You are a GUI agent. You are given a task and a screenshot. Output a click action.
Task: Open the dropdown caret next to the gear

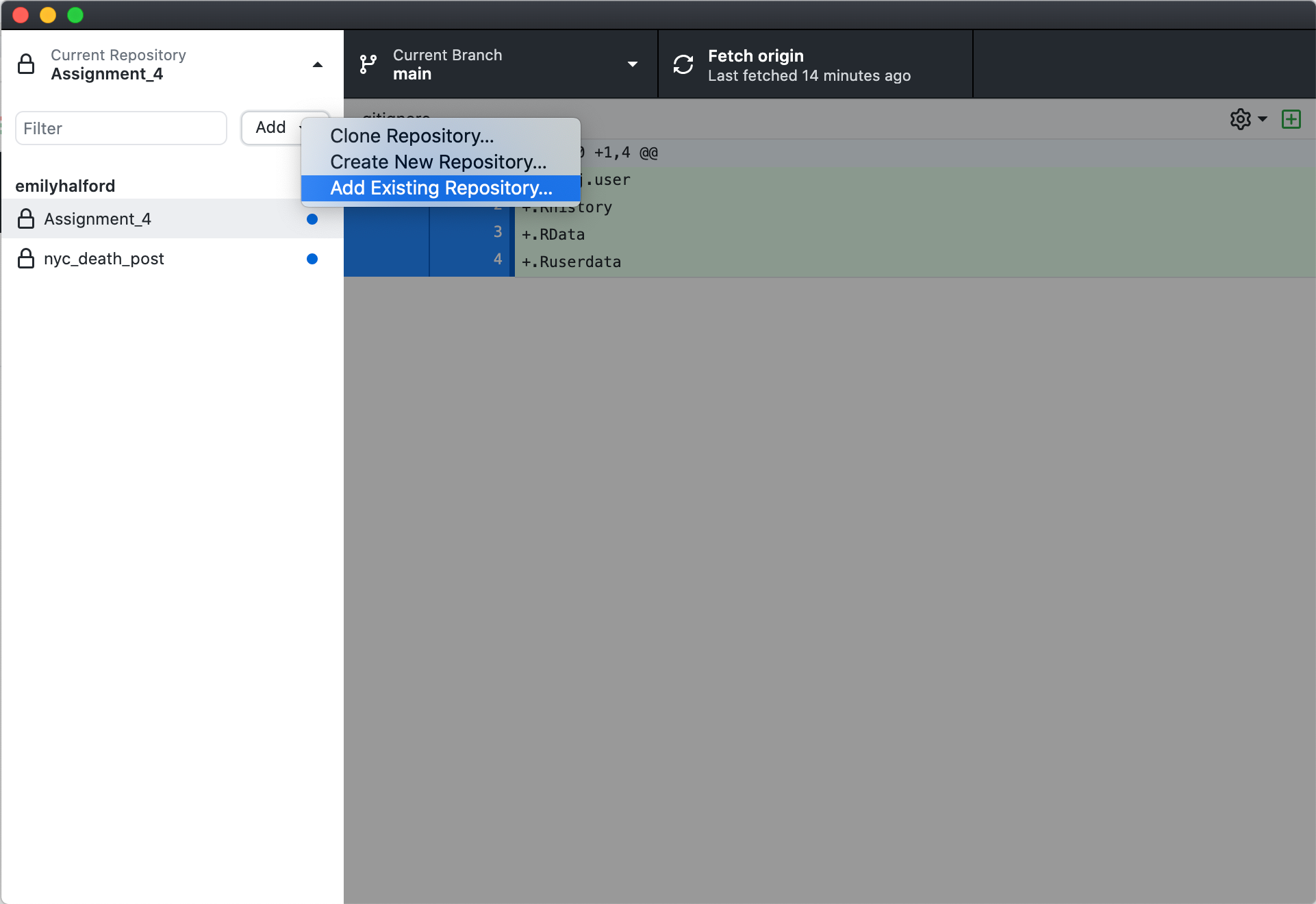1263,119
